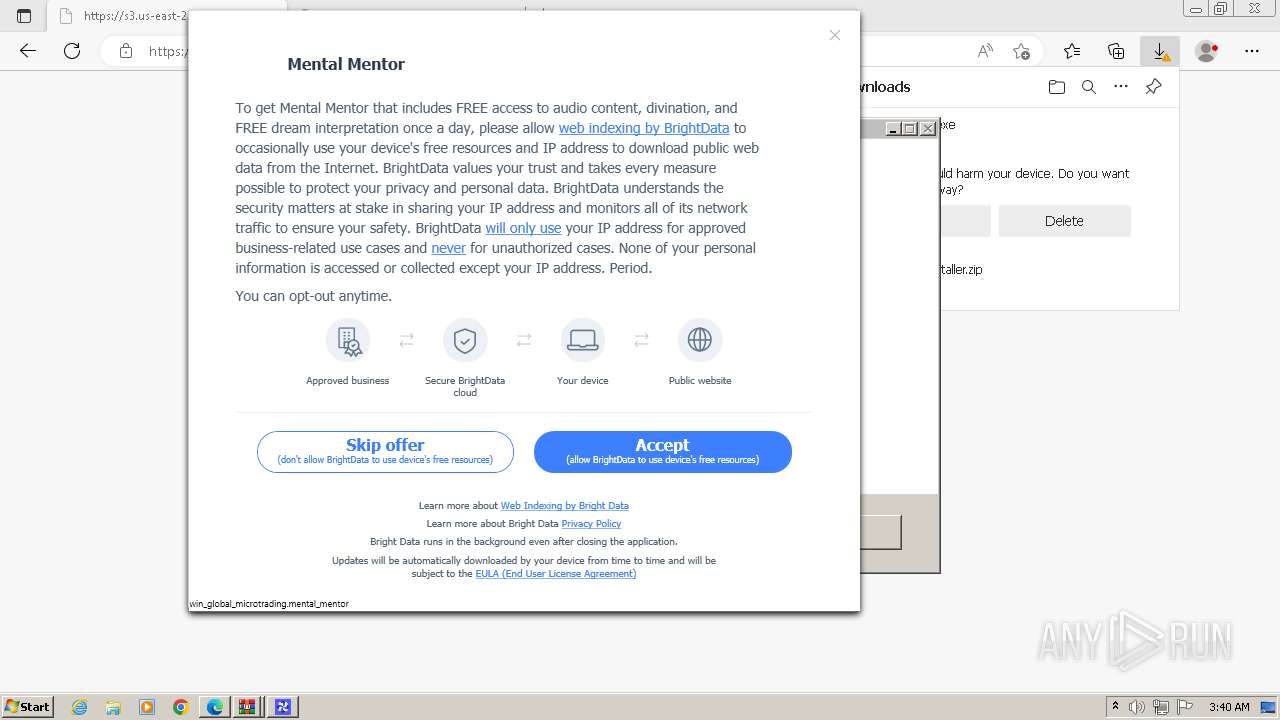1280x720 pixels.
Task: Click Delete for the harmful download
Action: 1064,221
